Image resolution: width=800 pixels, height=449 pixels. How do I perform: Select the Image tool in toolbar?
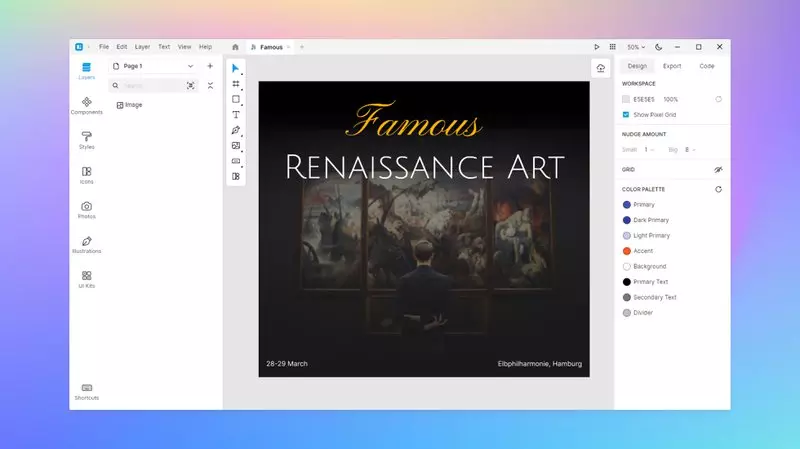(x=236, y=145)
